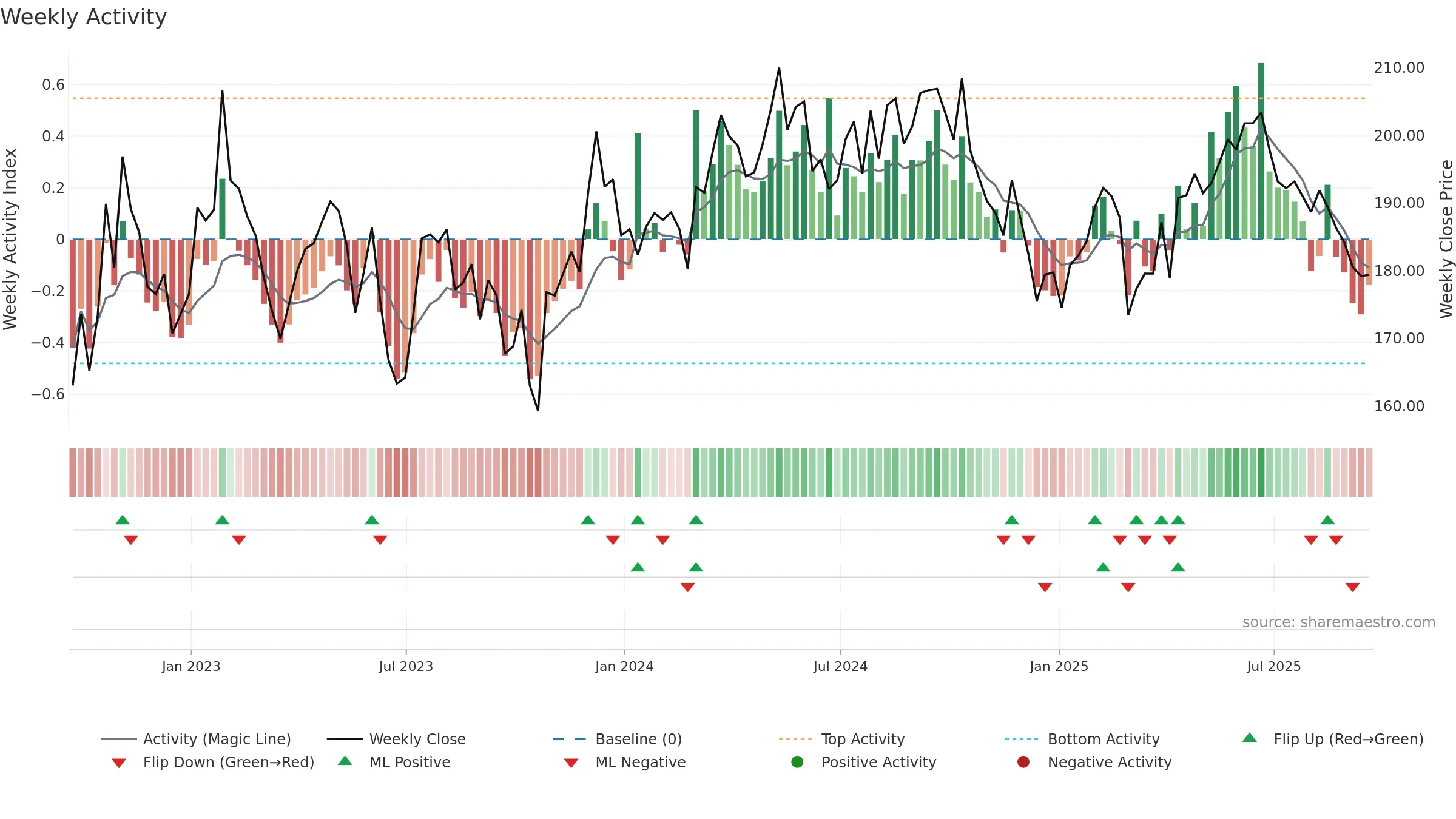
Task: Click the tallest green bar near Jul 2025
Action: point(1261,151)
